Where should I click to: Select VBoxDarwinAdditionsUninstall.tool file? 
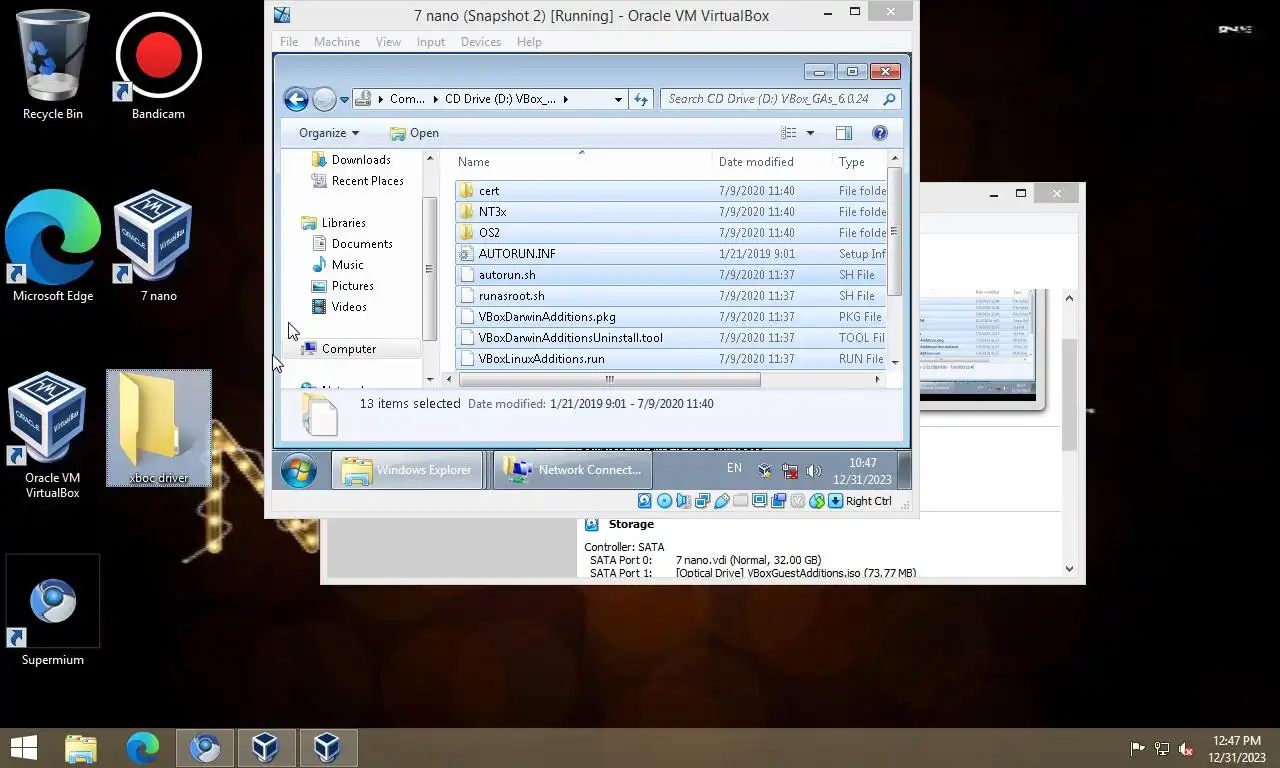[670, 338]
